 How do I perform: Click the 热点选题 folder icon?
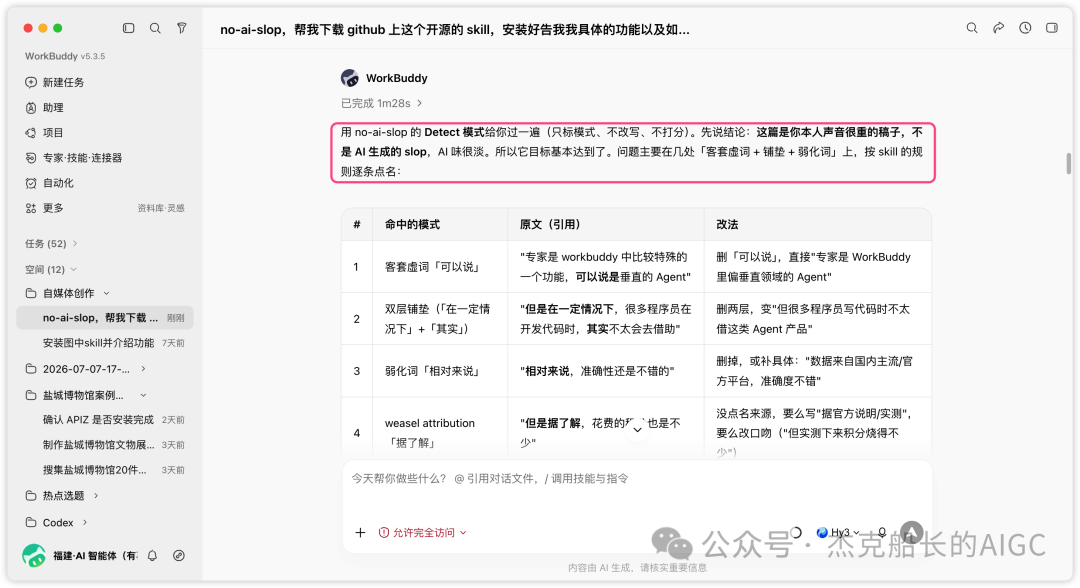31,496
